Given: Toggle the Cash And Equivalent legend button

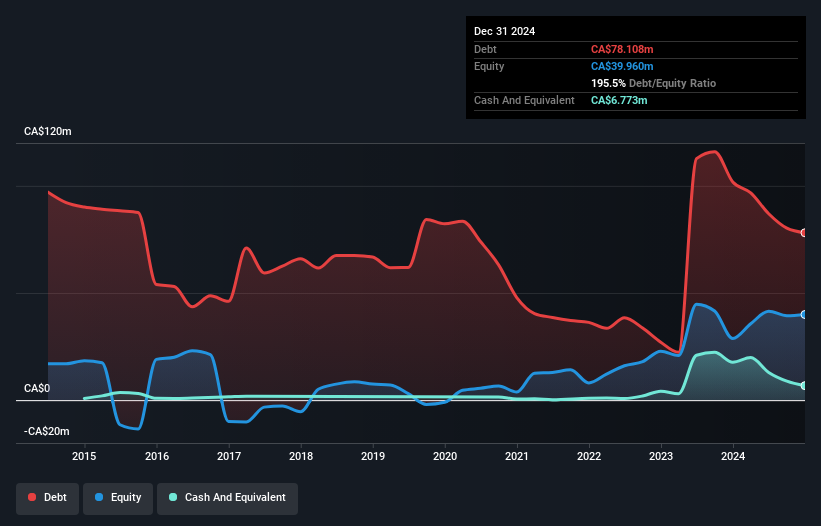Looking at the screenshot, I should 227,497.
